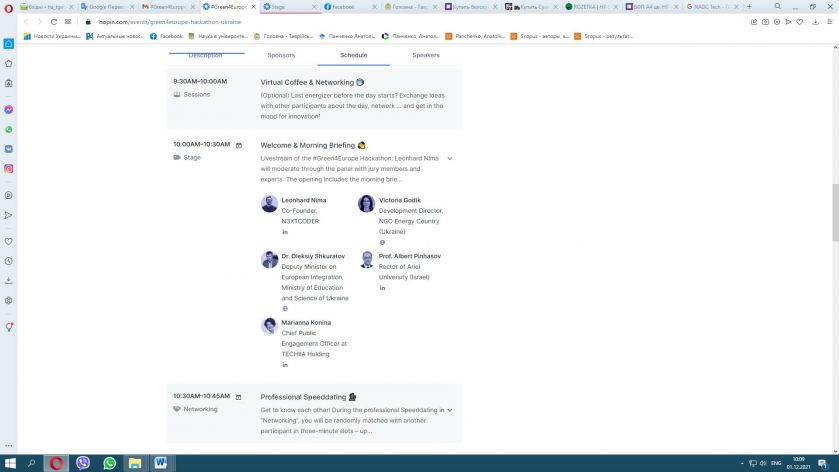This screenshot has width=839, height=472.
Task: Select the Schedule tab
Action: [x=353, y=55]
